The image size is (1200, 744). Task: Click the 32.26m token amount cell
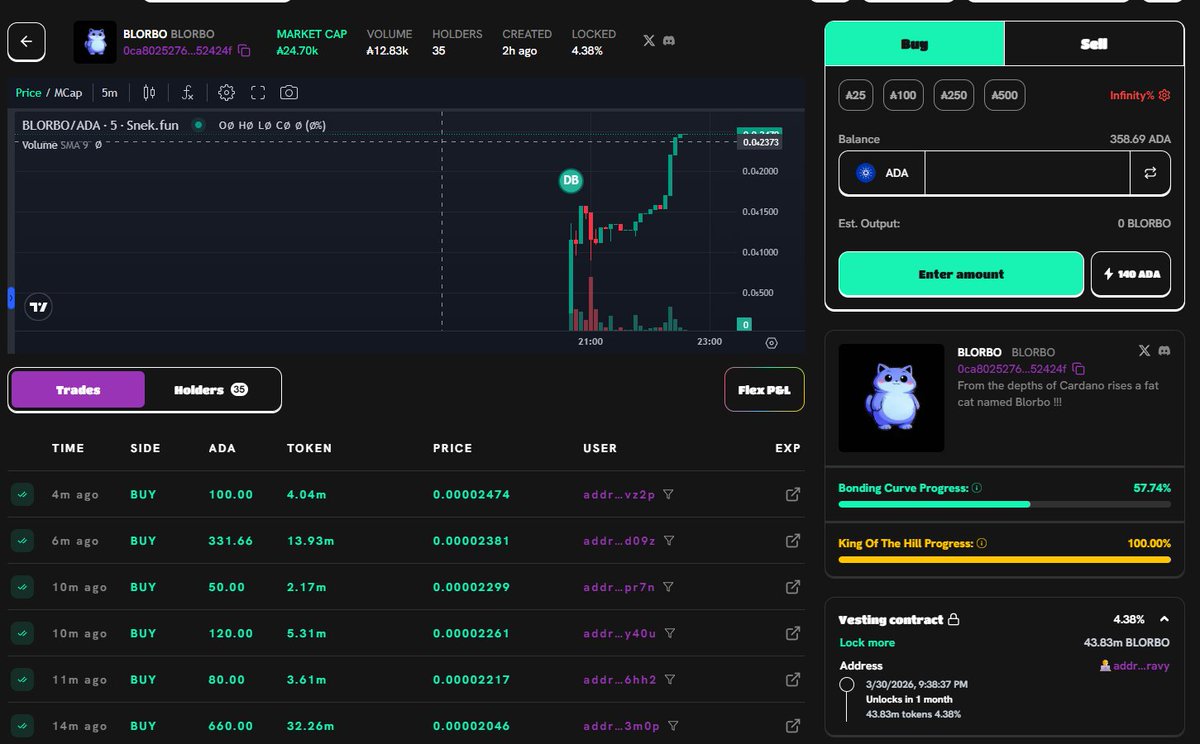click(313, 725)
